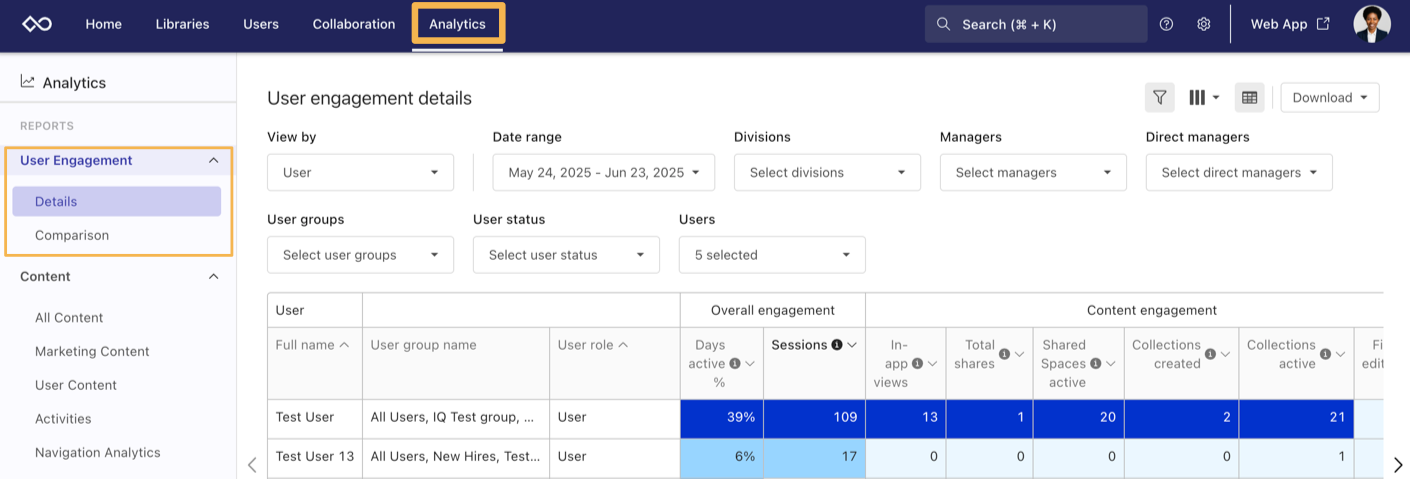Image resolution: width=1410 pixels, height=479 pixels.
Task: Click the search field
Action: tap(1035, 24)
